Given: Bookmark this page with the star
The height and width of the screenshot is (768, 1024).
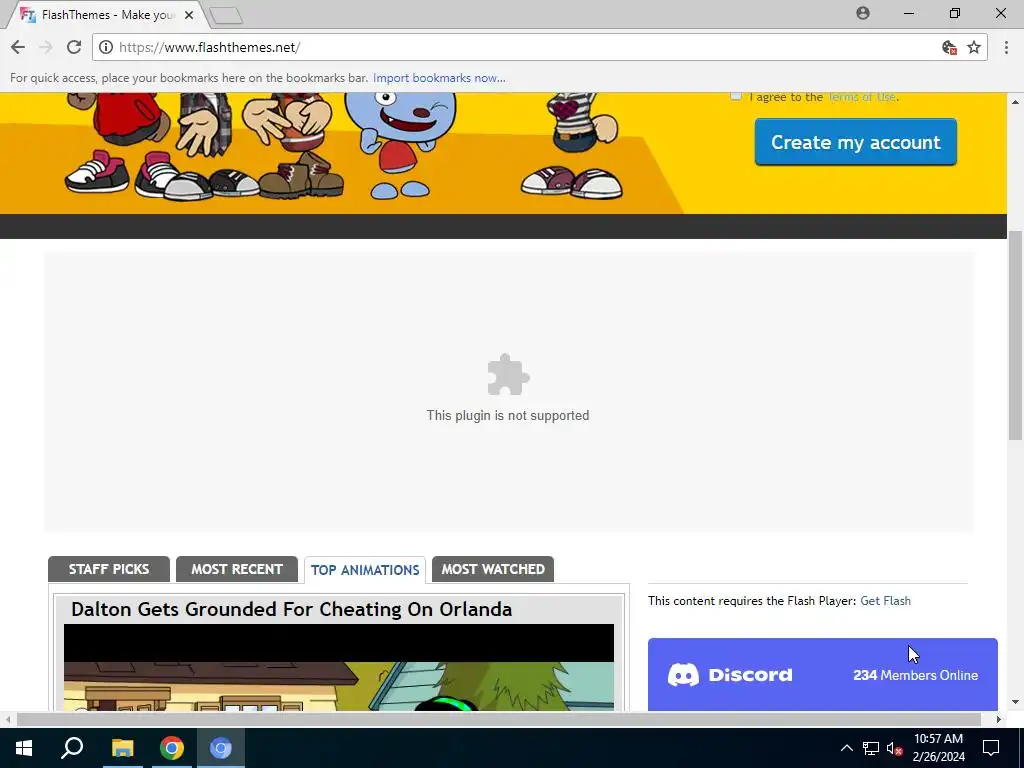Looking at the screenshot, I should tap(974, 47).
